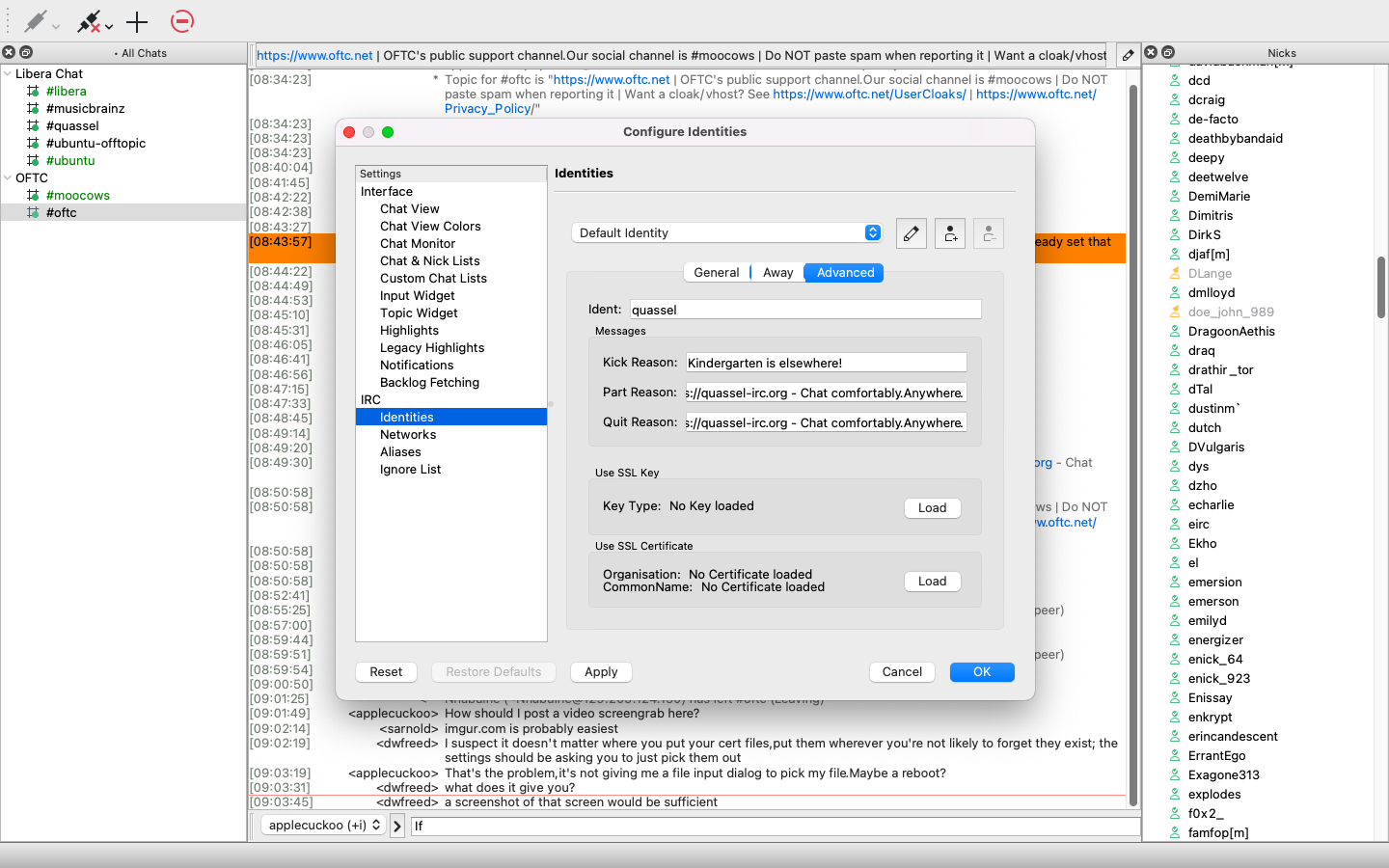Viewport: 1389px width, 868px height.
Task: Click the red Part Channel toolbar icon
Action: [x=181, y=21]
